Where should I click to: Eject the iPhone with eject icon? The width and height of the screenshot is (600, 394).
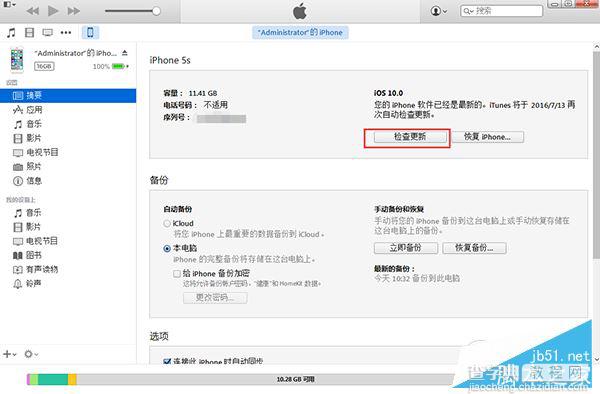pos(125,53)
